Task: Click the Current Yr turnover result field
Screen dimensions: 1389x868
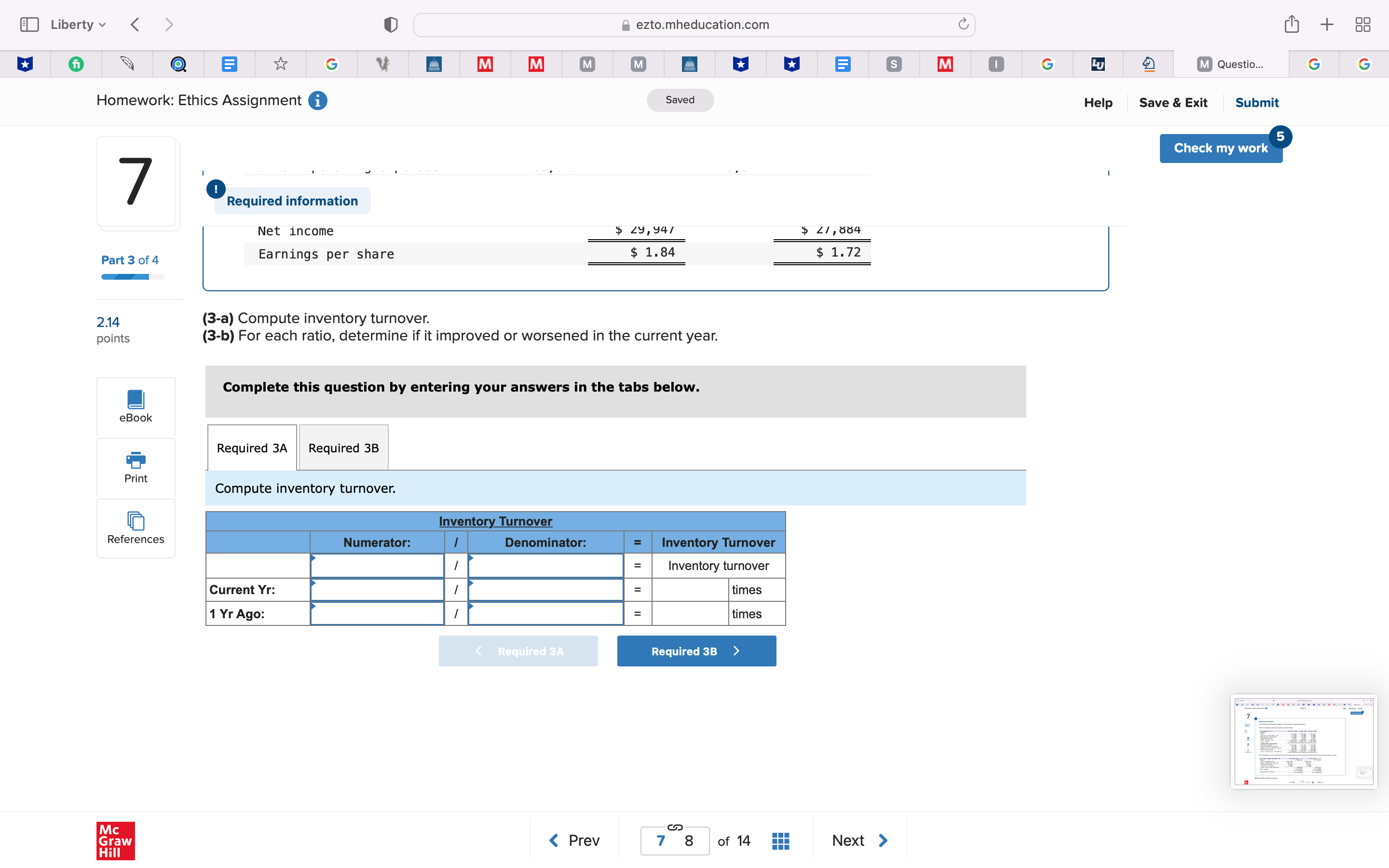Action: 690,590
